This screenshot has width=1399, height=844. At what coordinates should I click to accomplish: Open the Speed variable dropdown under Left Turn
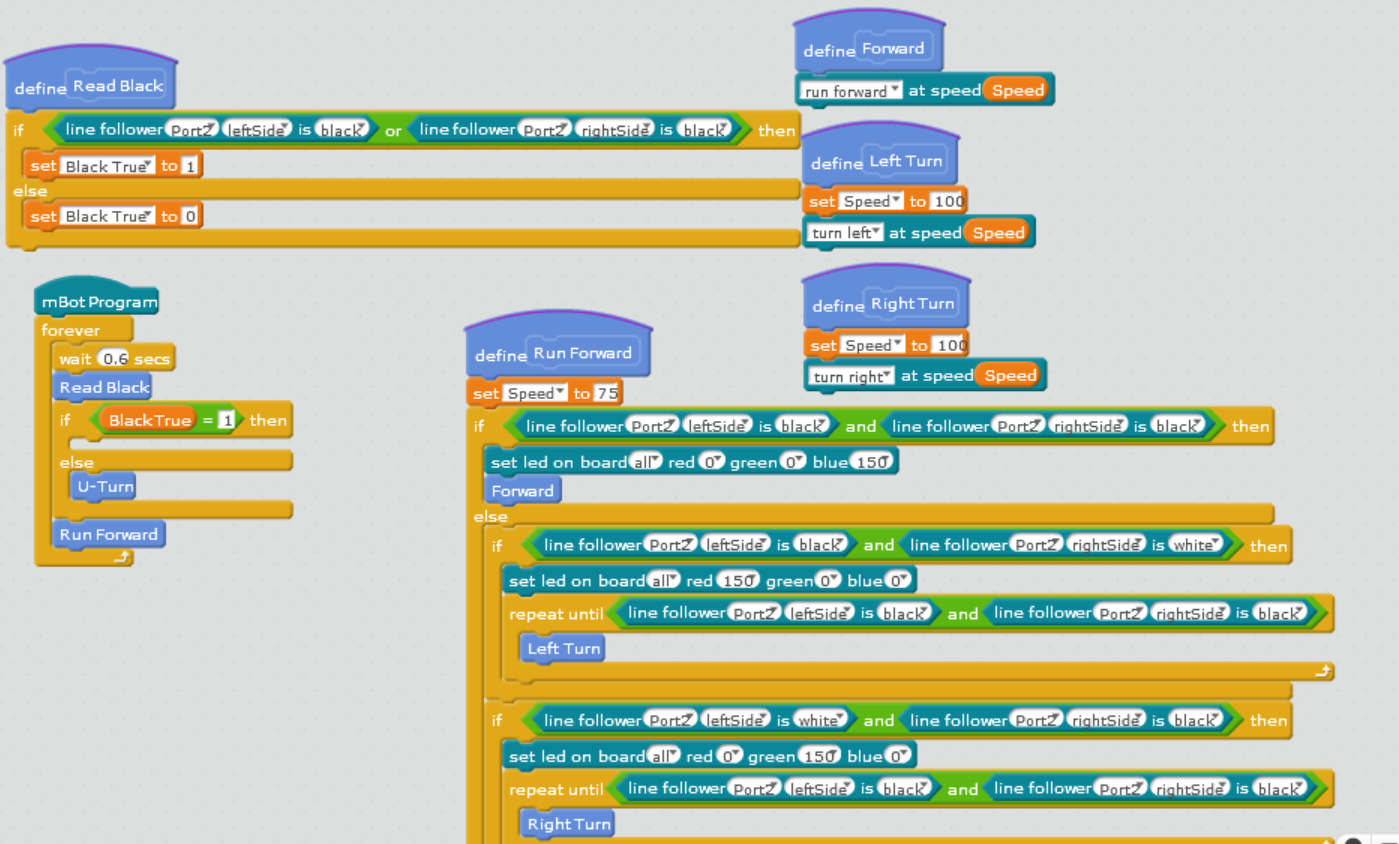pyautogui.click(x=871, y=202)
